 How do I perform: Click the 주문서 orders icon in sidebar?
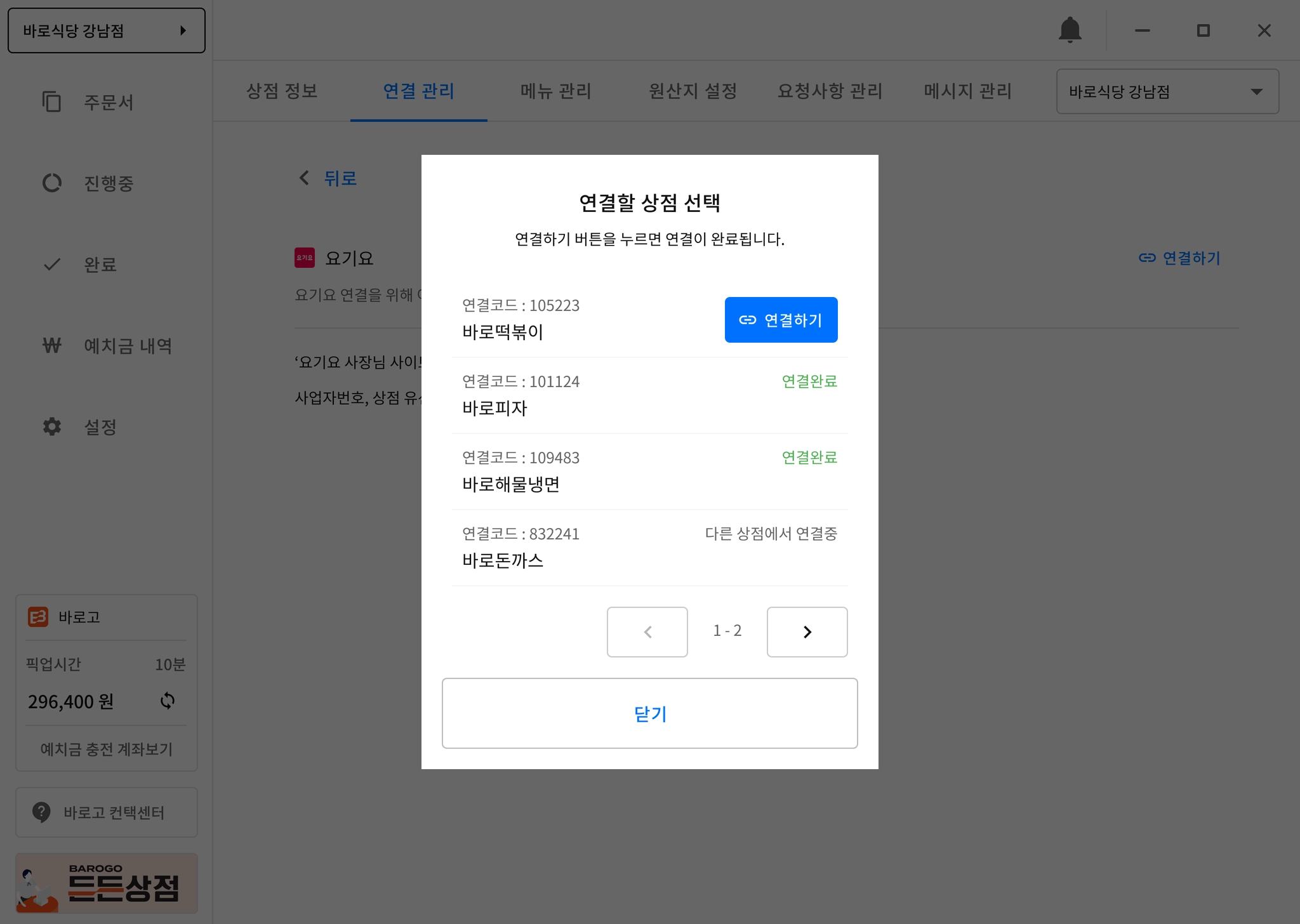tap(51, 102)
